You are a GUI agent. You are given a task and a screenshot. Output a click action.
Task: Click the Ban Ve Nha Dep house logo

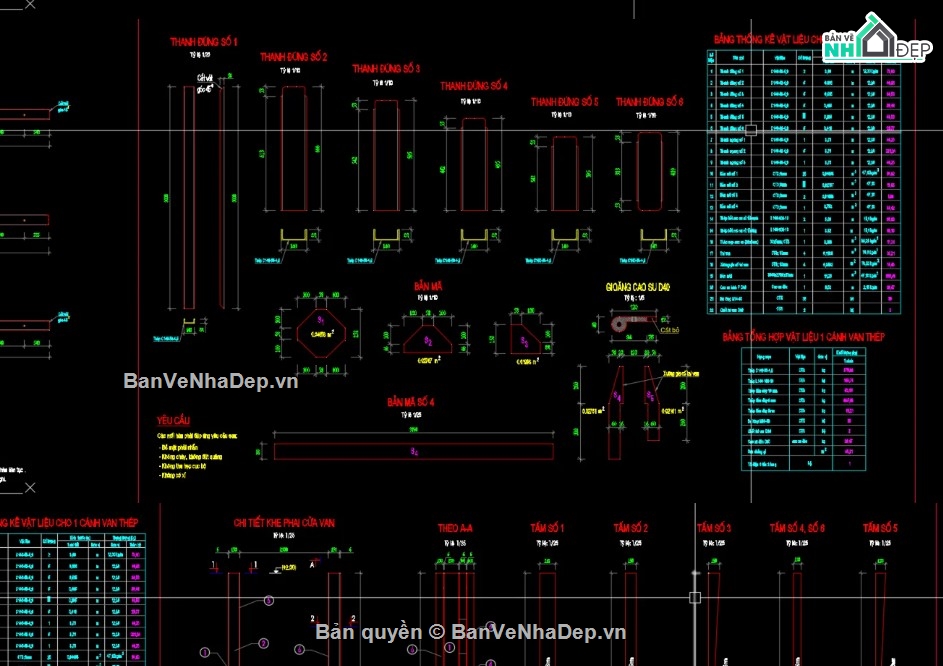[x=877, y=37]
